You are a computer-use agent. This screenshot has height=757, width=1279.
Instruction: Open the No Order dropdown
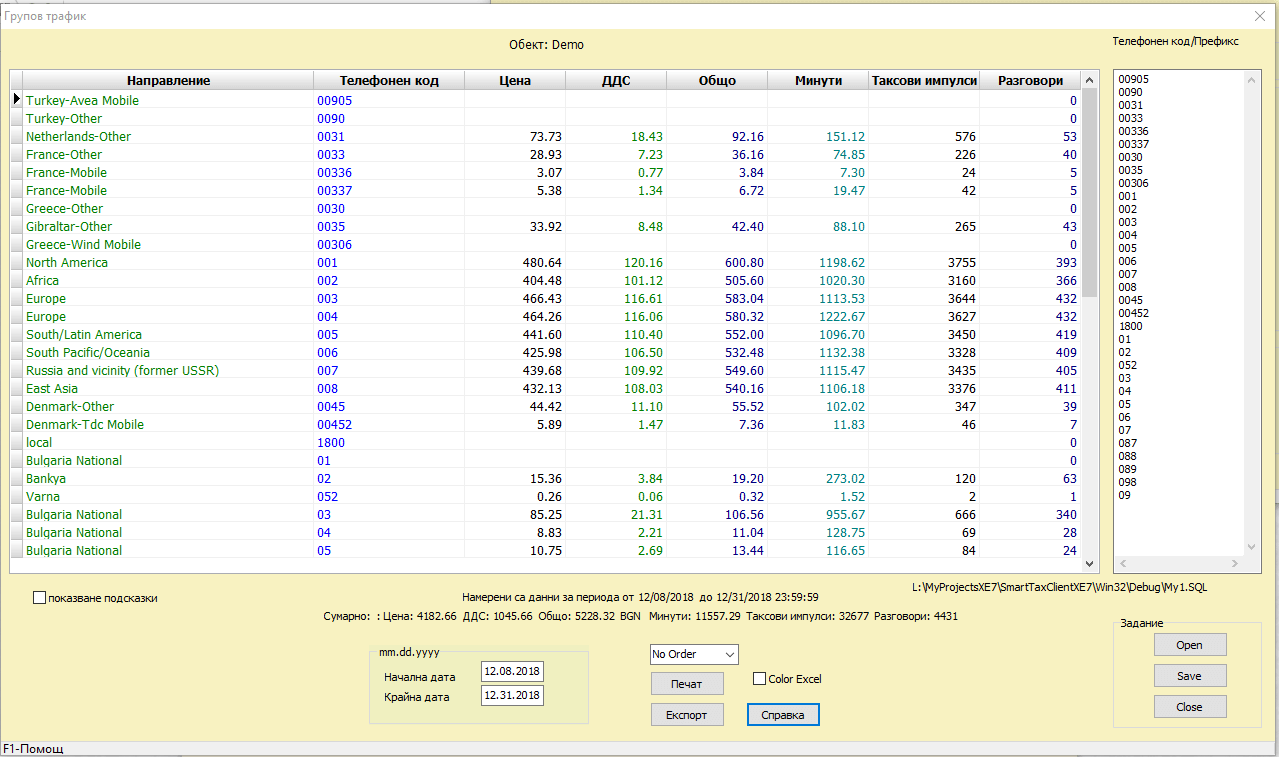728,654
